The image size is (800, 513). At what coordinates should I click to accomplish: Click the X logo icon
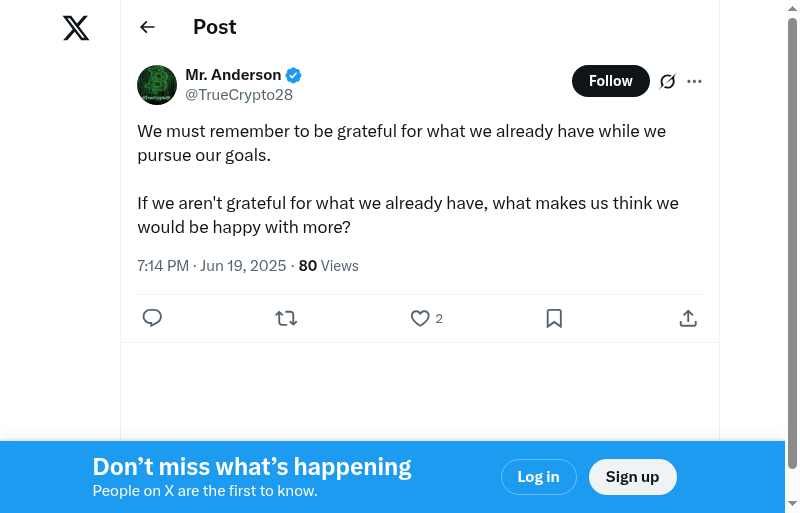[76, 28]
